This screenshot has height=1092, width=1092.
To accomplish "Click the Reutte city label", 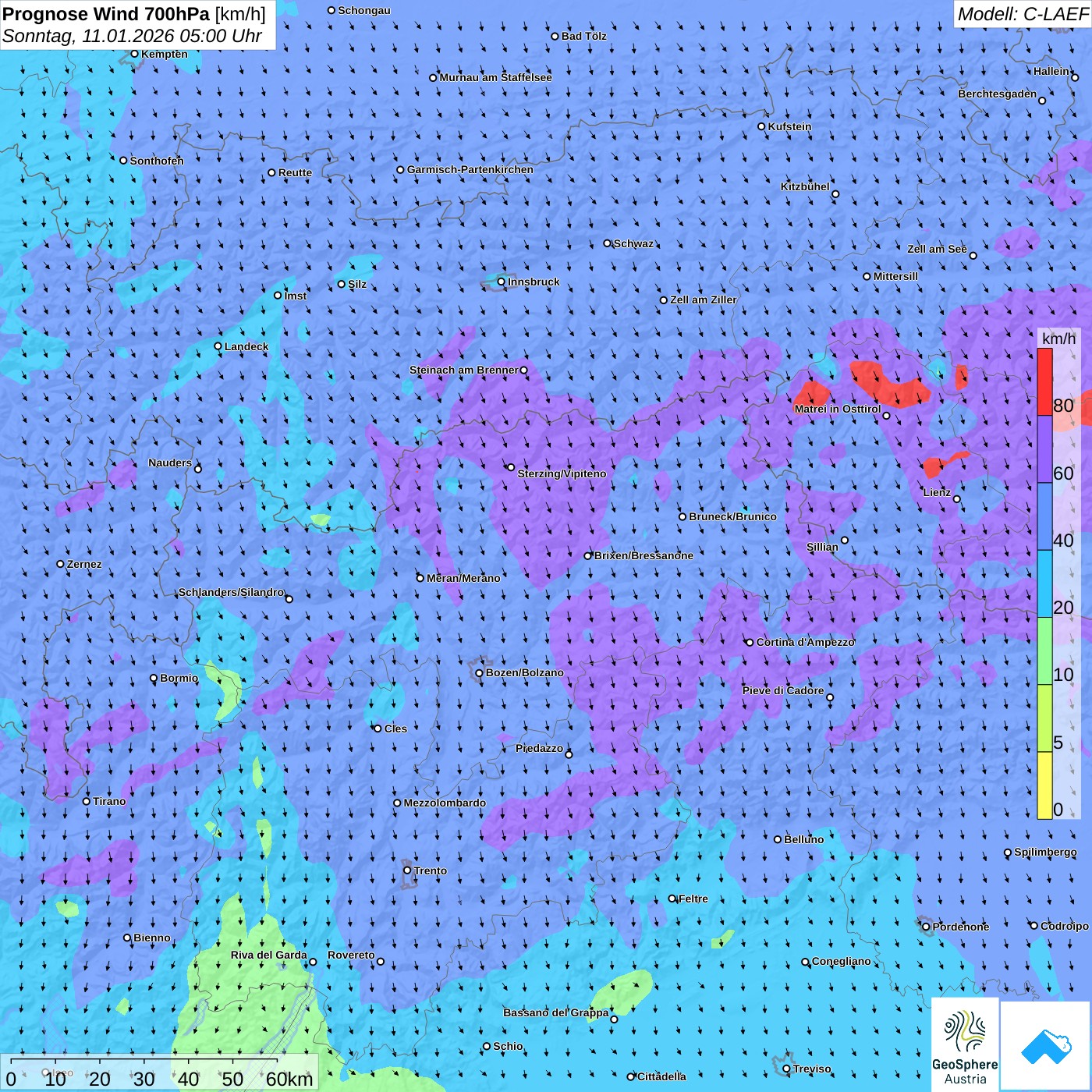I will pos(295,172).
